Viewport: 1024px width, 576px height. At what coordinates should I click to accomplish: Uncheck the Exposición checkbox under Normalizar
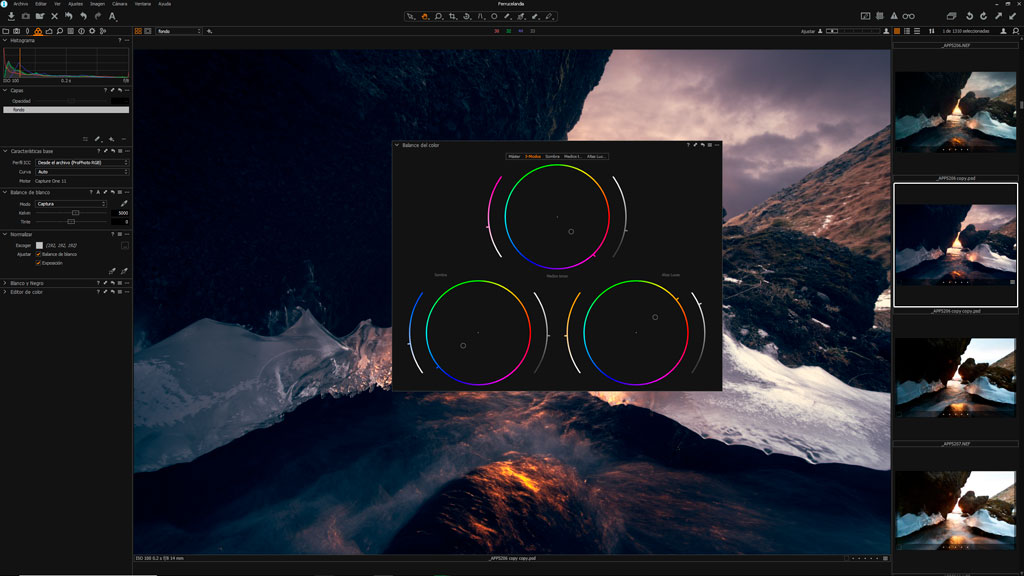(38, 263)
